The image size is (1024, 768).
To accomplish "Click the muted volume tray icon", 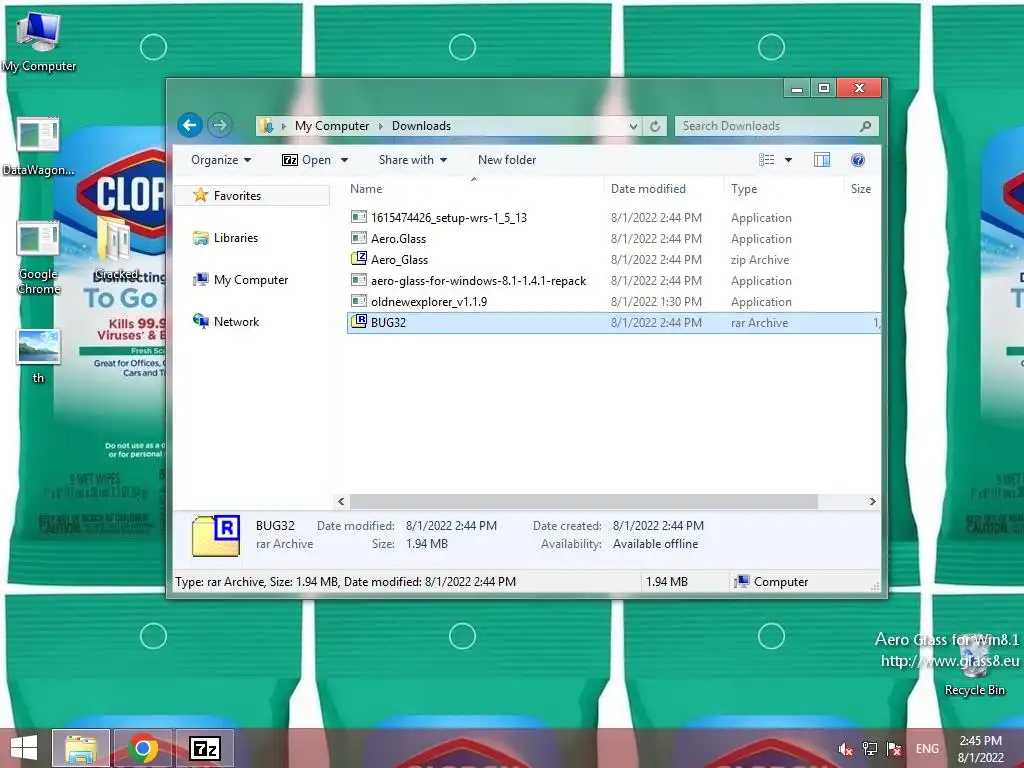I will [845, 749].
